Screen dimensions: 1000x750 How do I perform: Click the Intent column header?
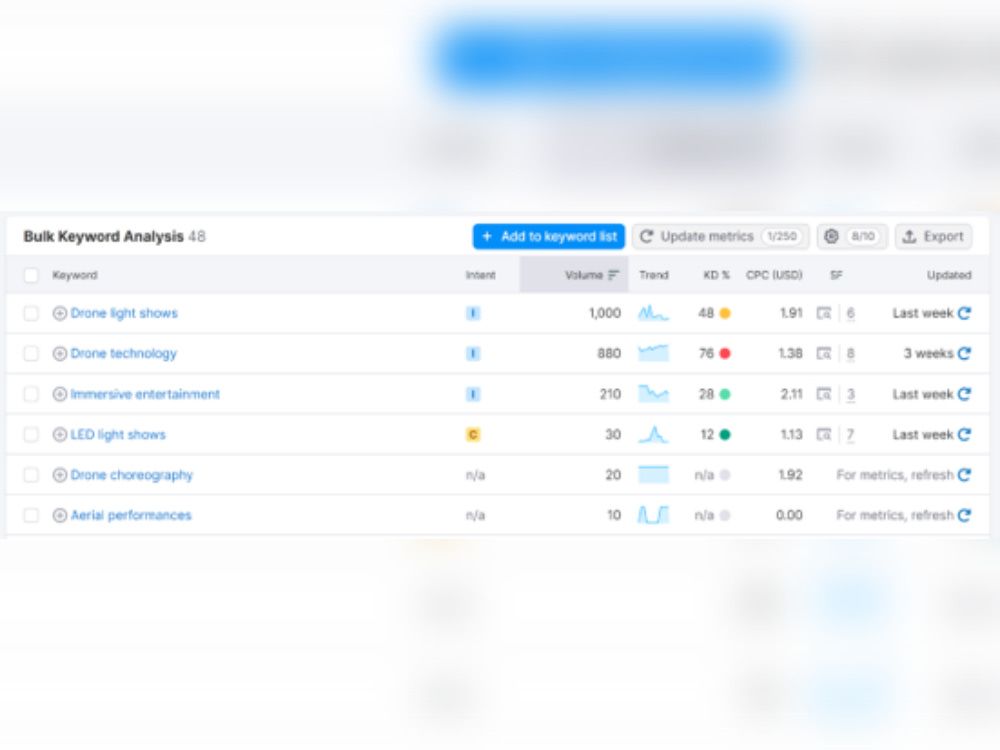click(480, 275)
